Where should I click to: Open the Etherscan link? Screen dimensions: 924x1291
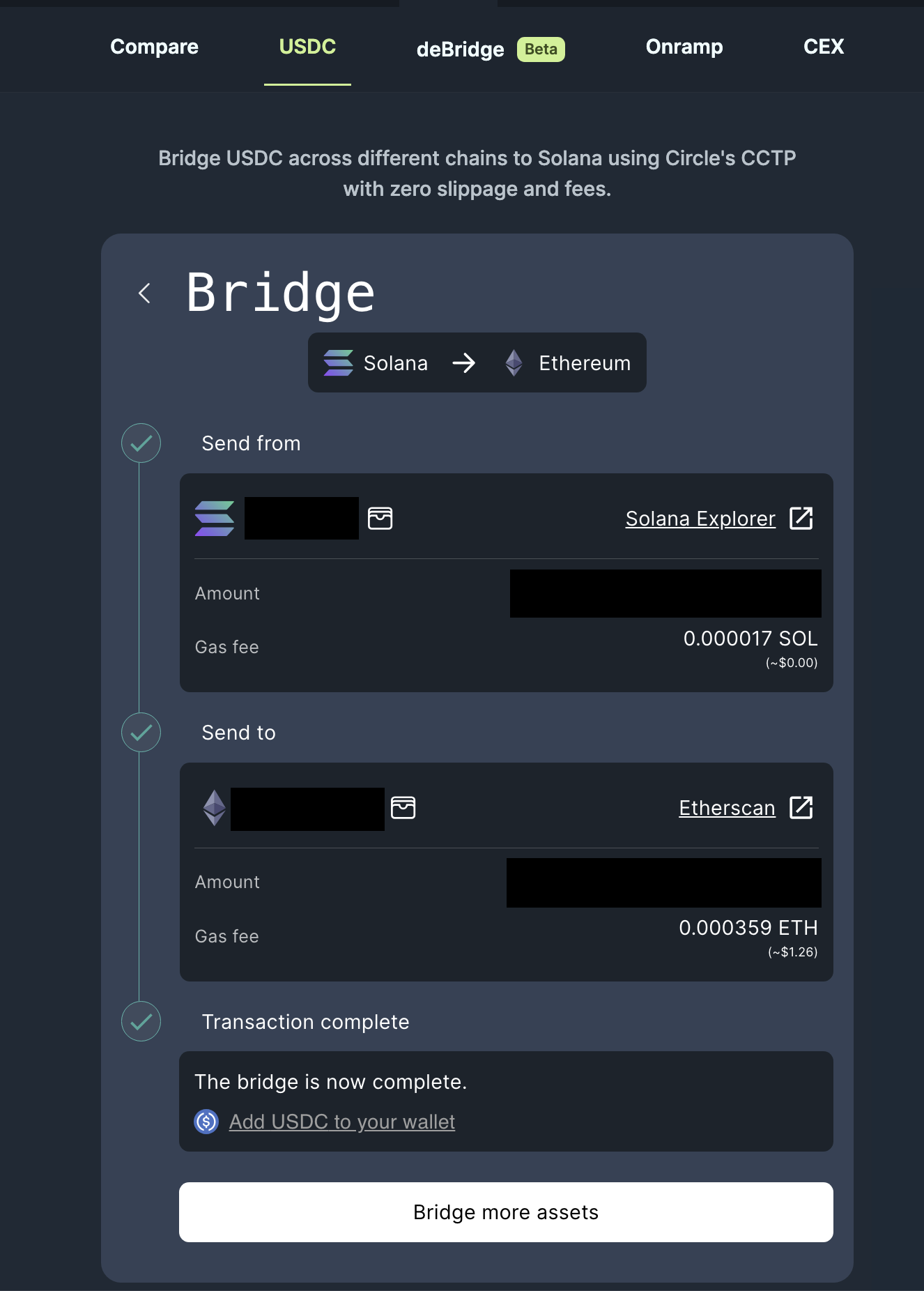click(x=727, y=808)
